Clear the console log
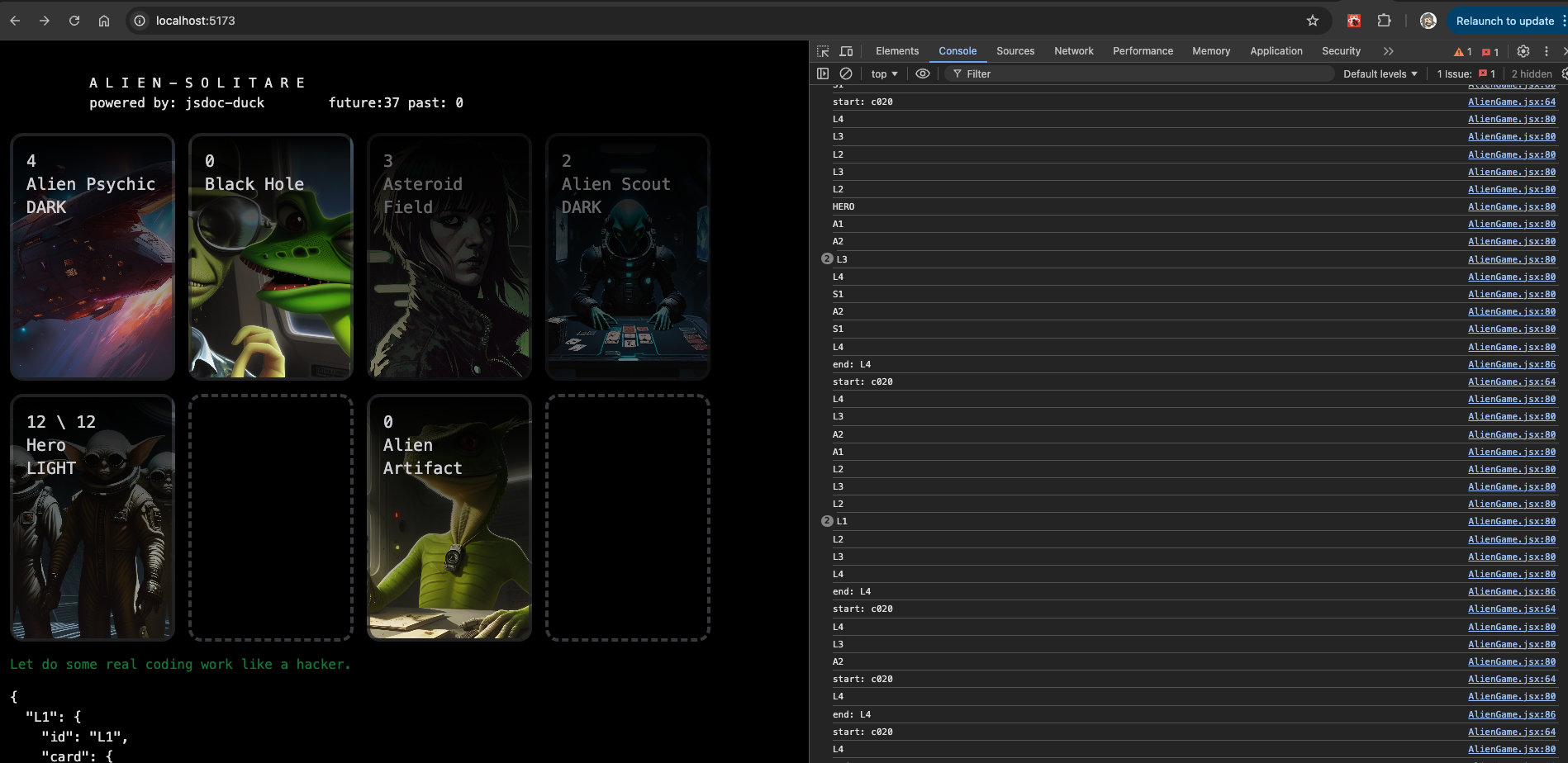Image resolution: width=1568 pixels, height=763 pixels. (846, 73)
